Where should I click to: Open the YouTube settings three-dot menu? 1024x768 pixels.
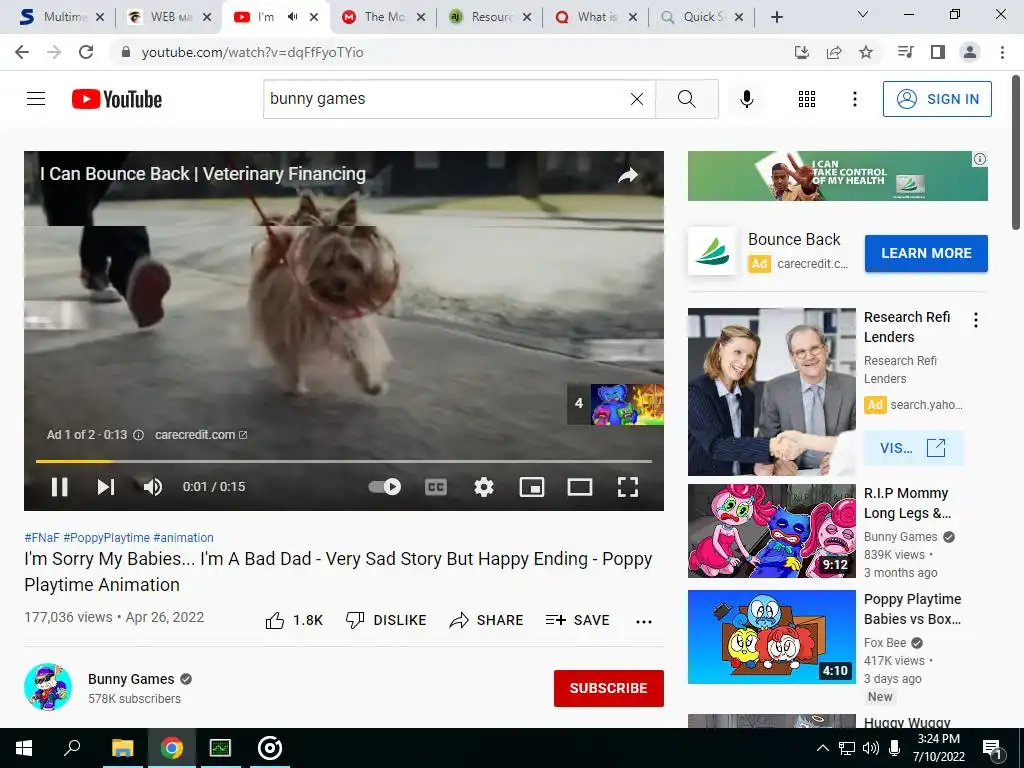(855, 99)
